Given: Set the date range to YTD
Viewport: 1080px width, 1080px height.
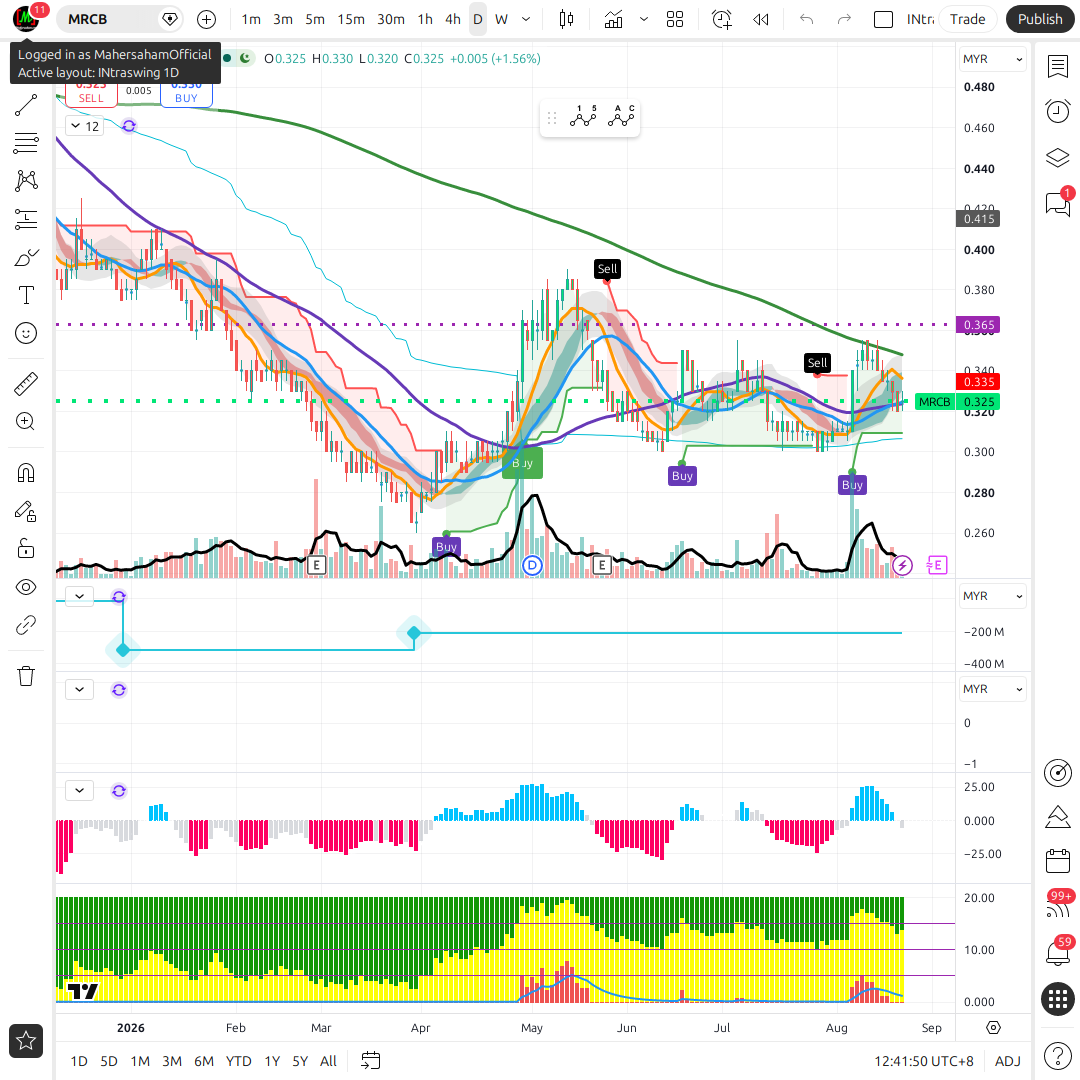Looking at the screenshot, I should tap(239, 1061).
